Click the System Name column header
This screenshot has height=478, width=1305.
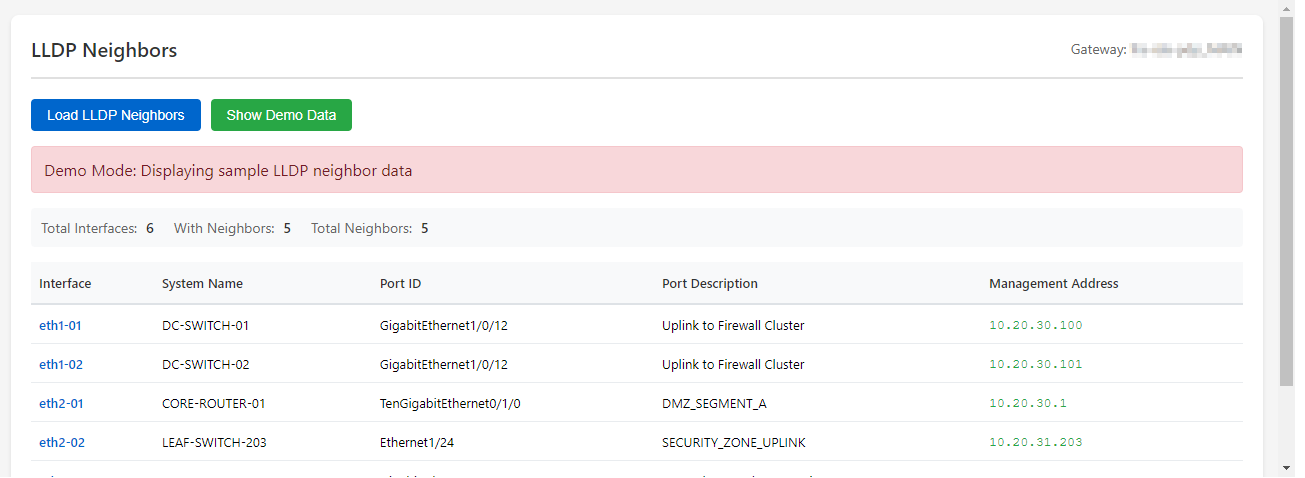pos(202,283)
